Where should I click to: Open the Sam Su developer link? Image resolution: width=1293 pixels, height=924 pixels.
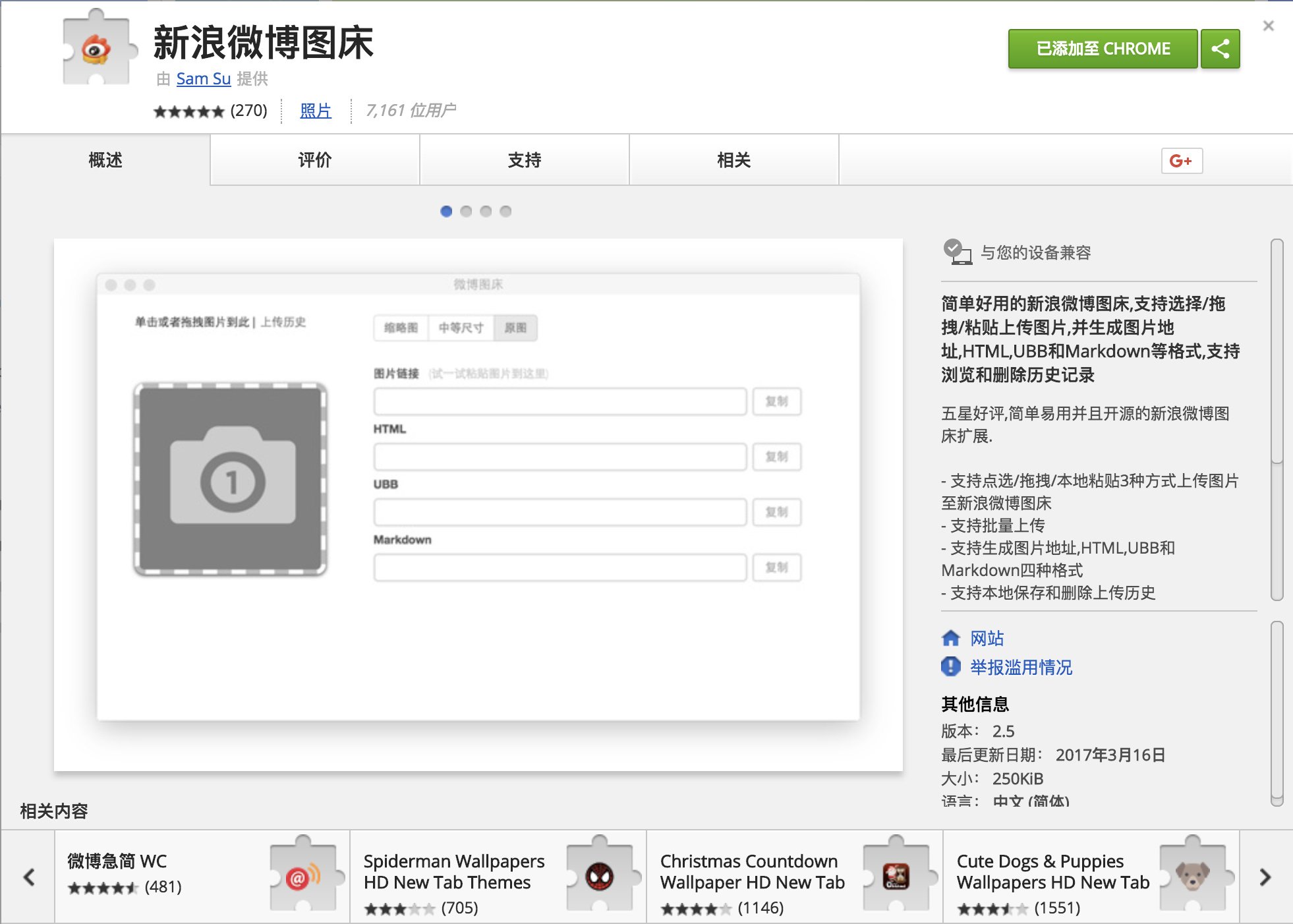coord(203,79)
